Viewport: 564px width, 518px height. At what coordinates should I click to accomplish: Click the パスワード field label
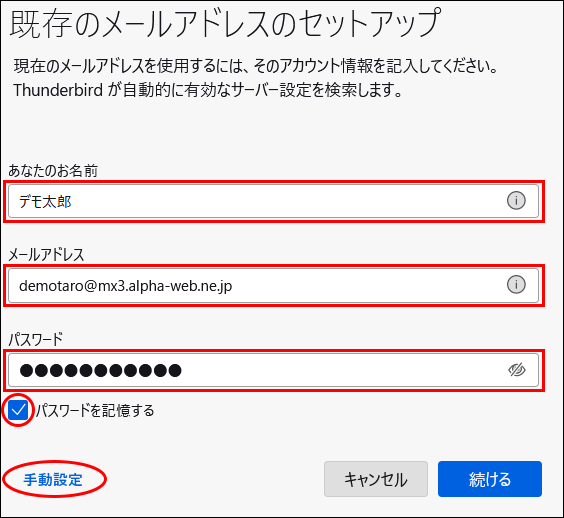[x=36, y=339]
